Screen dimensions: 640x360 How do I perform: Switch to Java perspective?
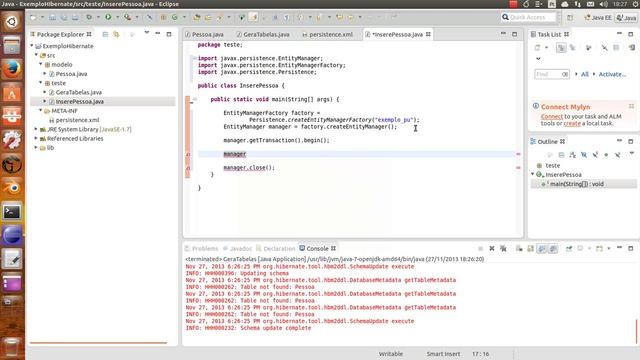[627, 18]
